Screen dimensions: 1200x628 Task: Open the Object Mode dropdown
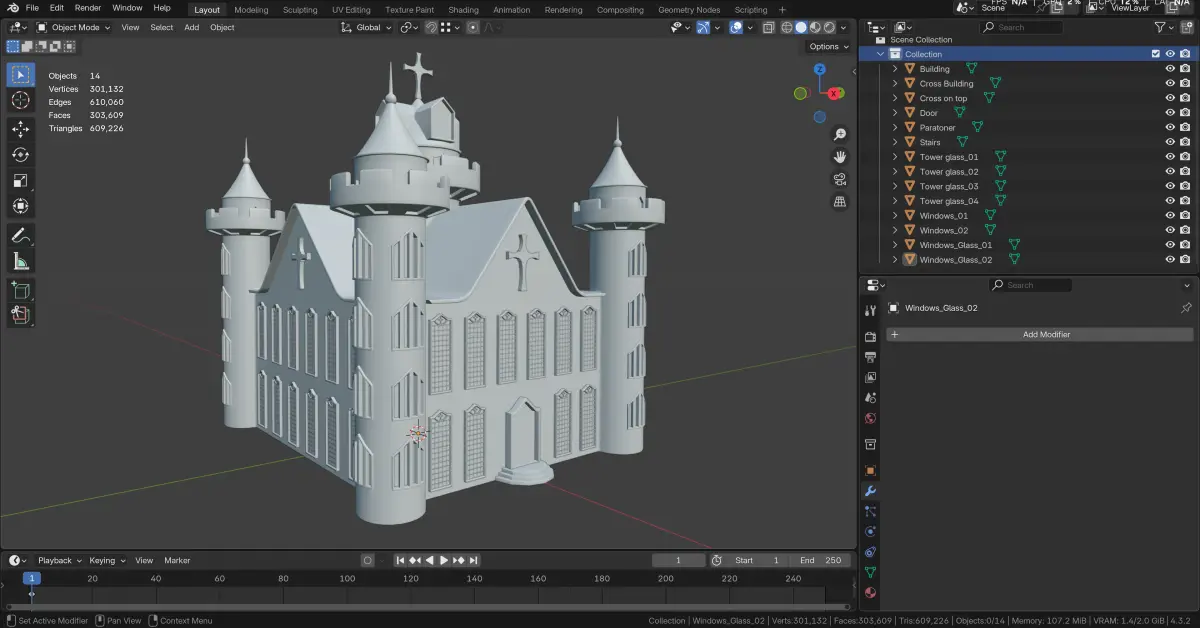[75, 27]
